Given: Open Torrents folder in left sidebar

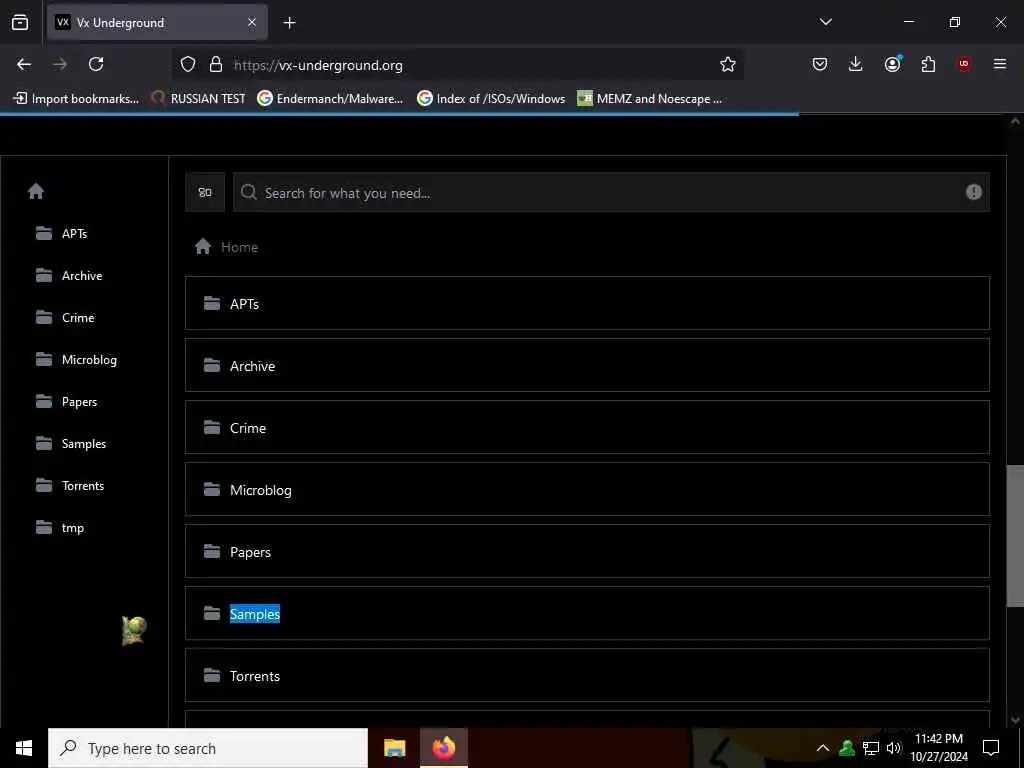Looking at the screenshot, I should click(70, 485).
